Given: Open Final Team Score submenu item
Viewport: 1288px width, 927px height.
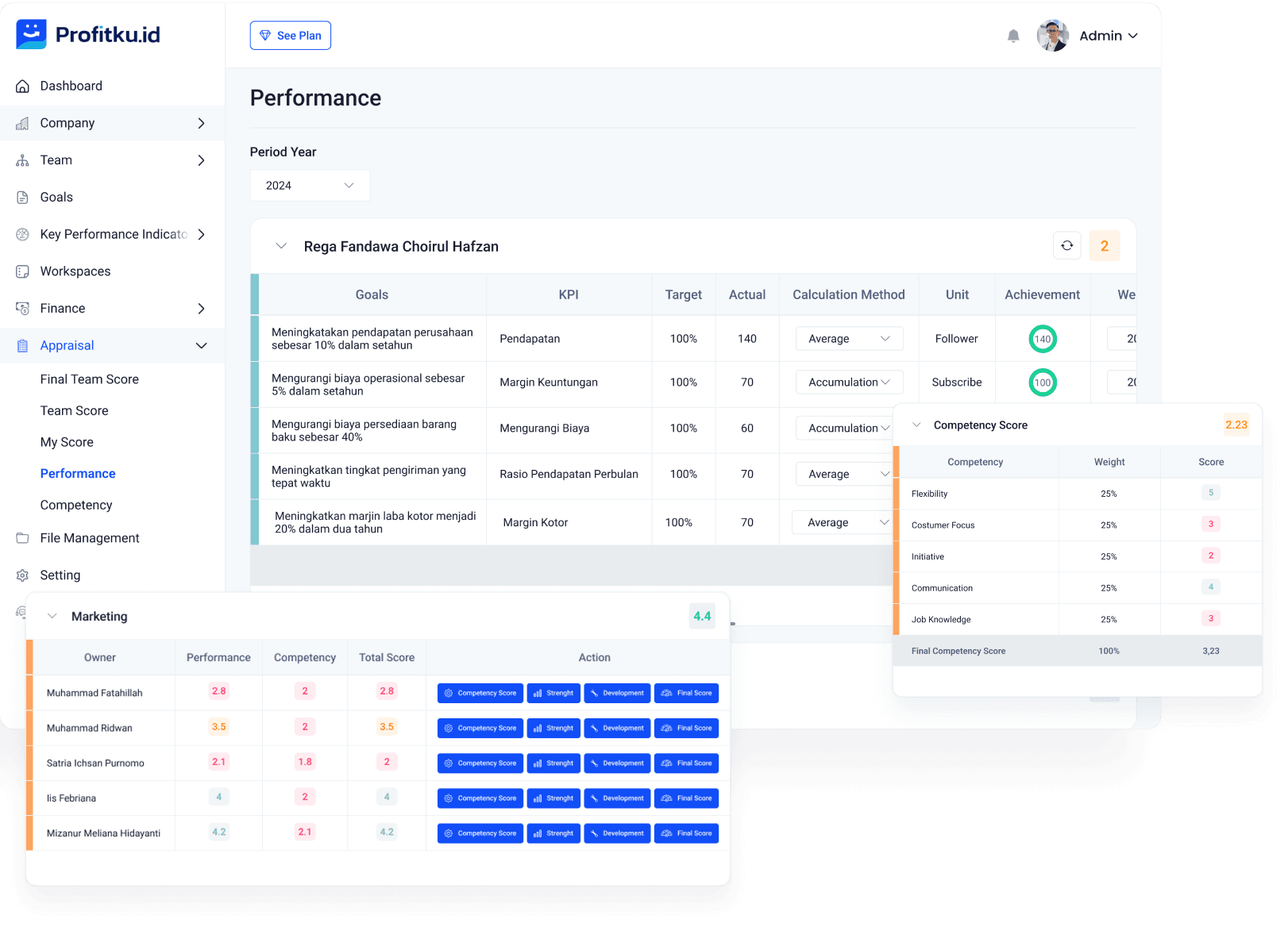Looking at the screenshot, I should (90, 379).
